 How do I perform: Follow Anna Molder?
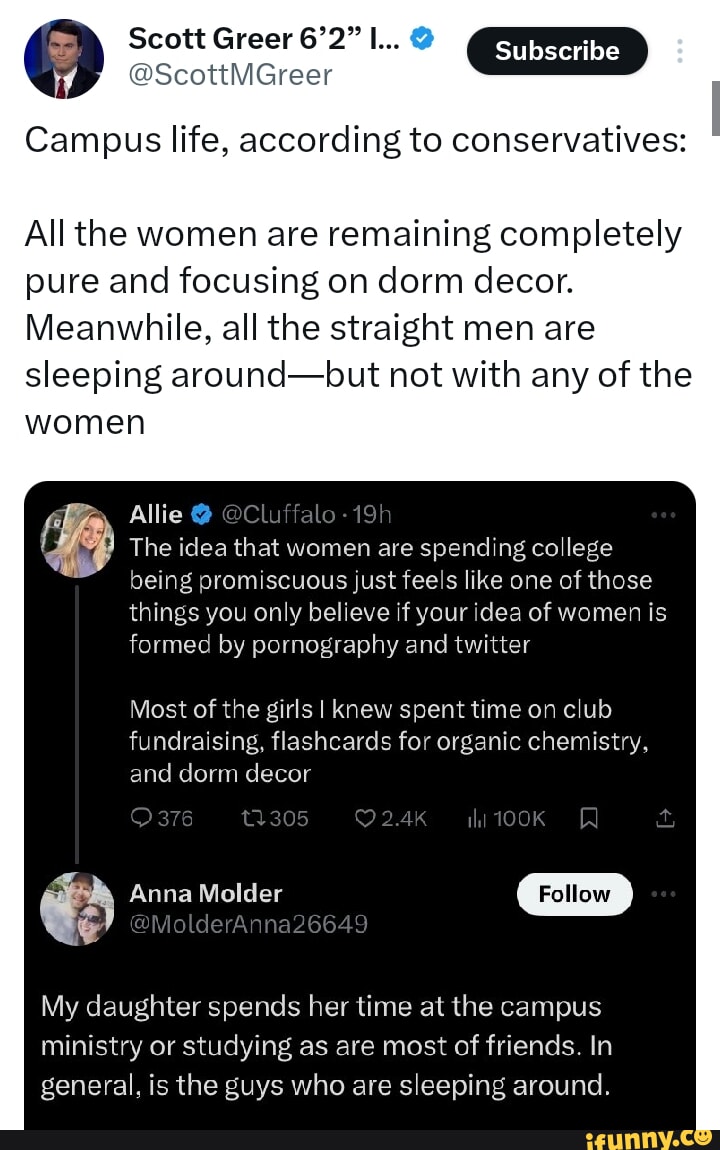(574, 894)
